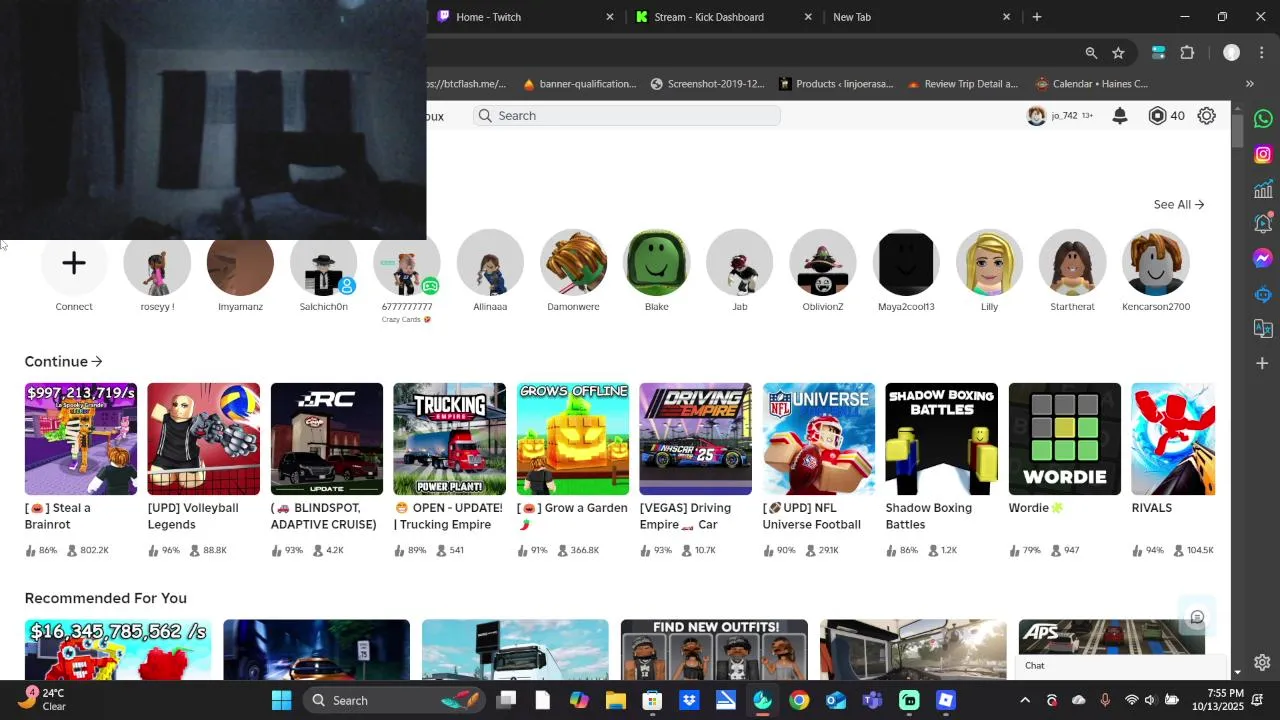Viewport: 1280px width, 720px height.
Task: Open Review Trip Detail bookmark
Action: click(962, 84)
